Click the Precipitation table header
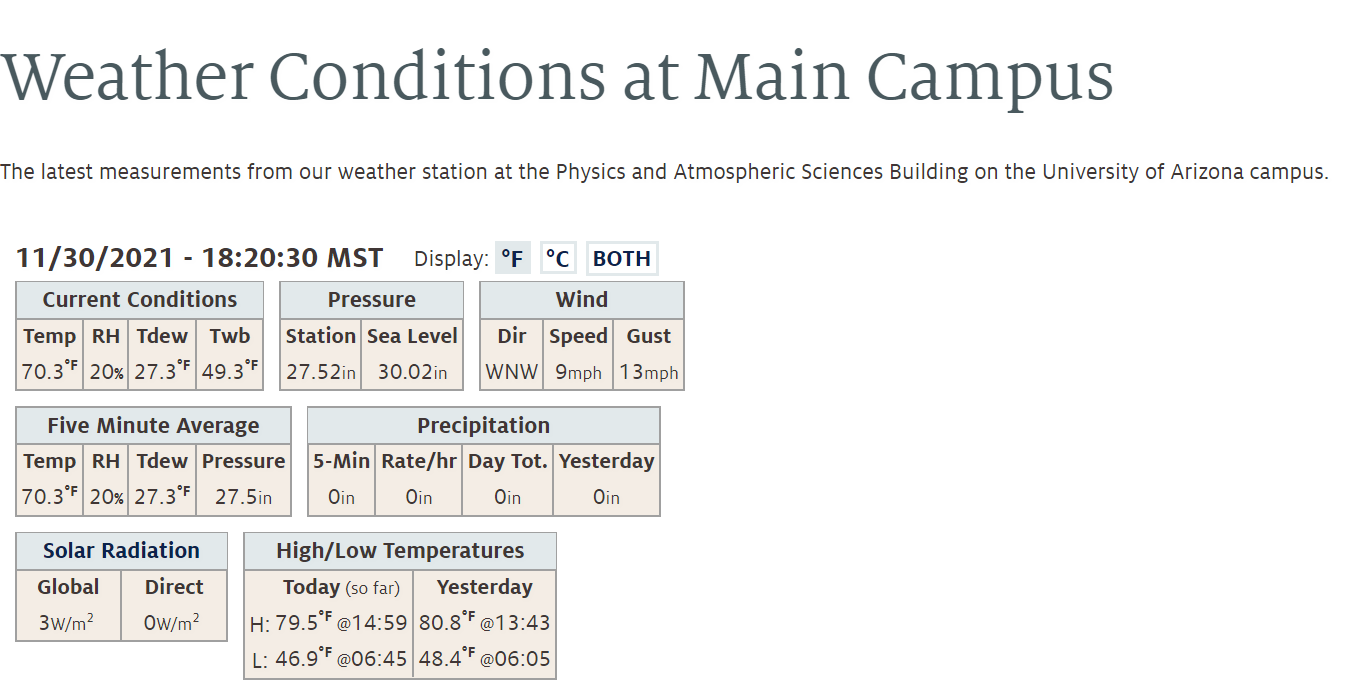Viewport: 1366px width, 696px height. click(484, 426)
